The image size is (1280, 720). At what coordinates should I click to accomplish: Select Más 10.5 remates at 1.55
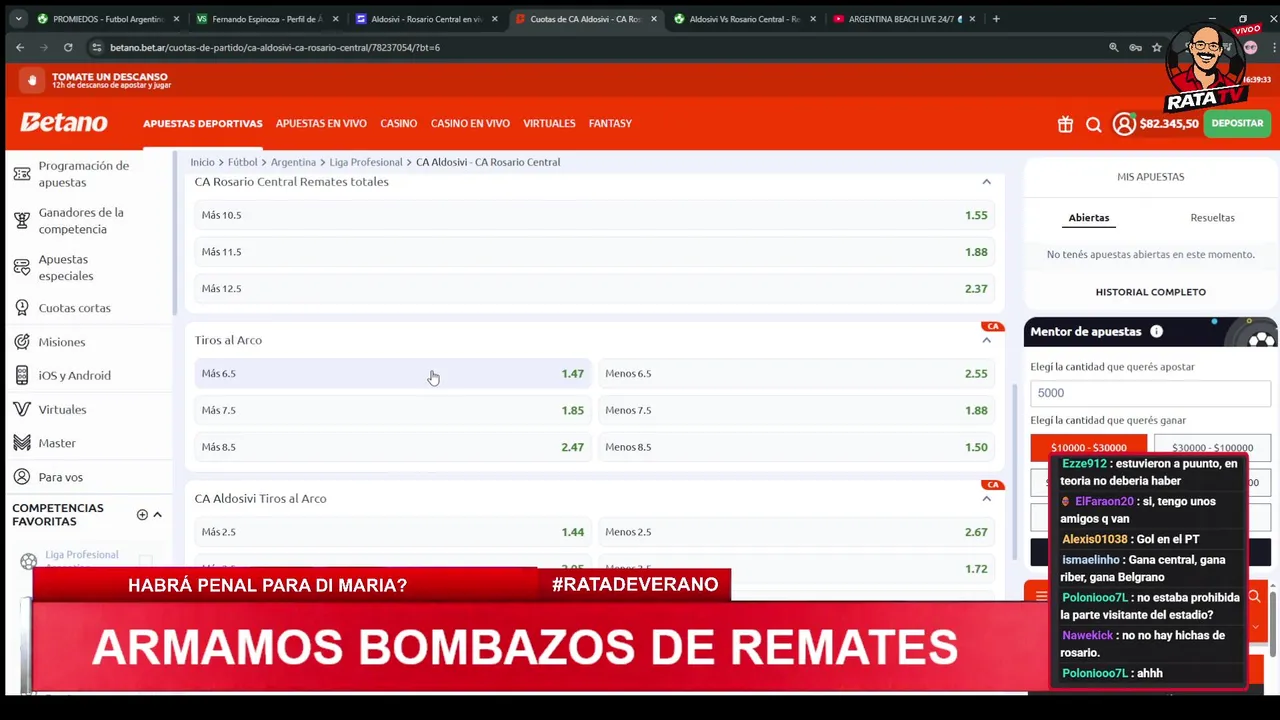[594, 215]
